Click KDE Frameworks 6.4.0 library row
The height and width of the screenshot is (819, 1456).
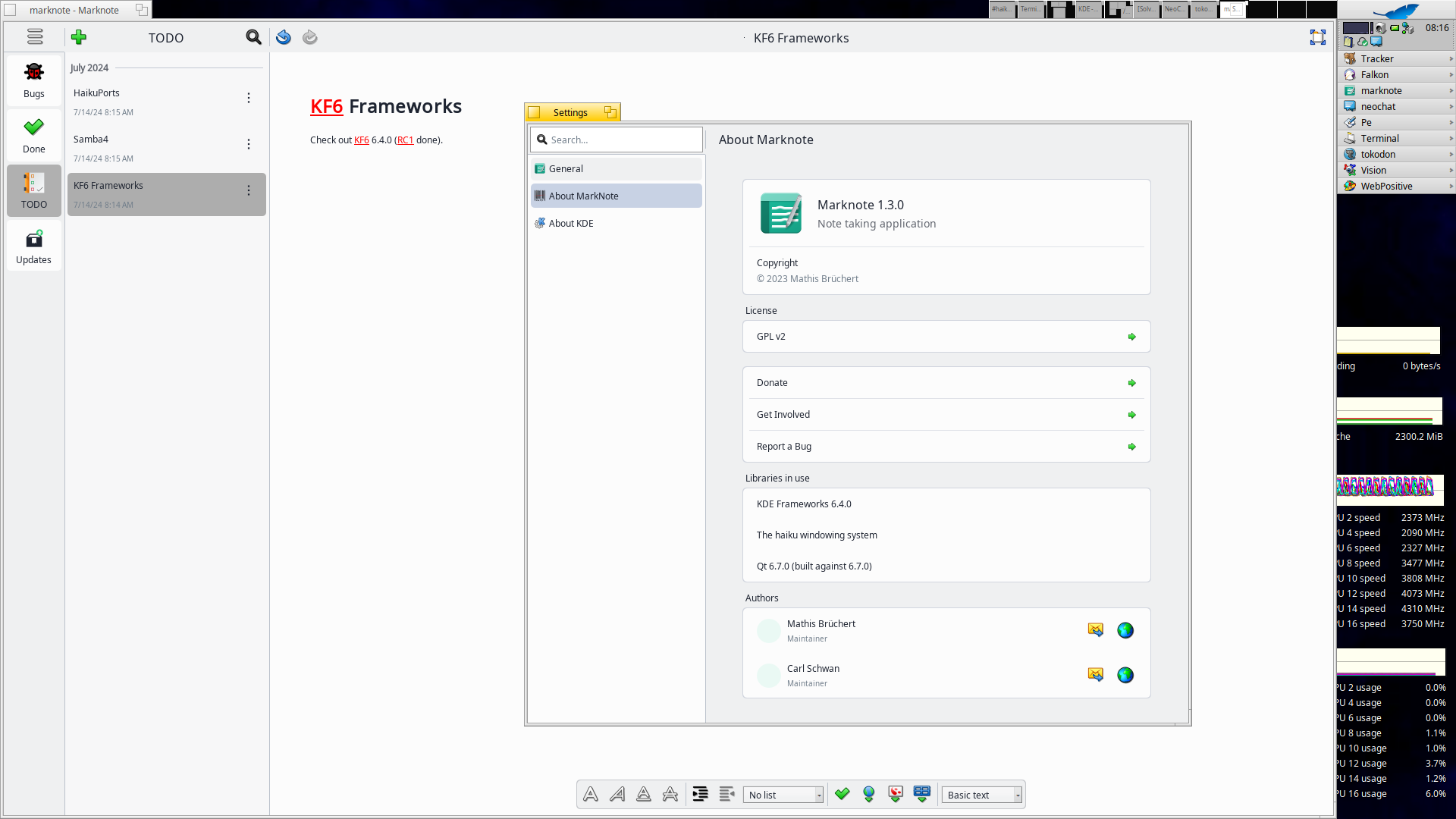(946, 504)
